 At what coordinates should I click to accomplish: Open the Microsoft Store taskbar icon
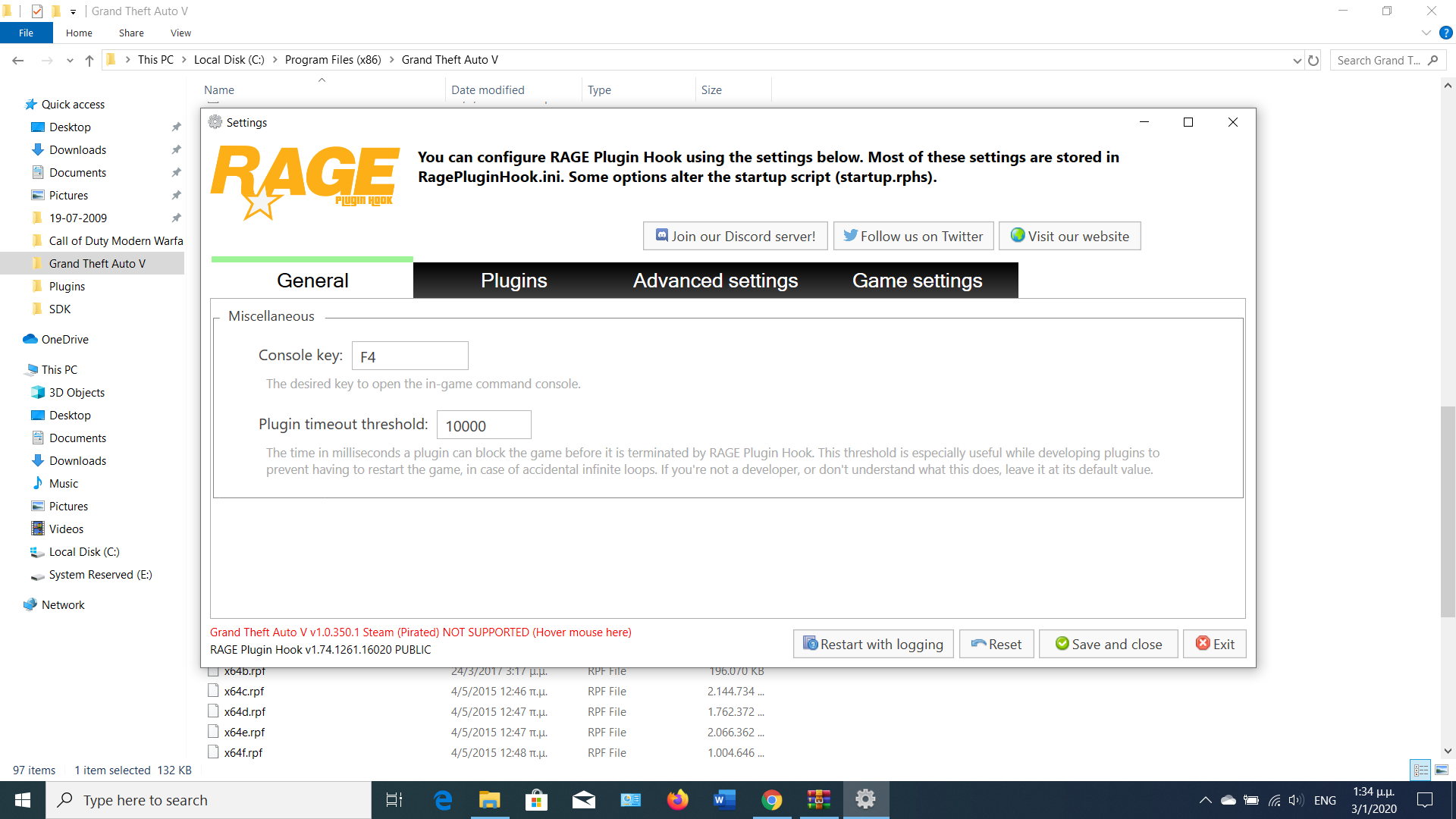point(536,800)
